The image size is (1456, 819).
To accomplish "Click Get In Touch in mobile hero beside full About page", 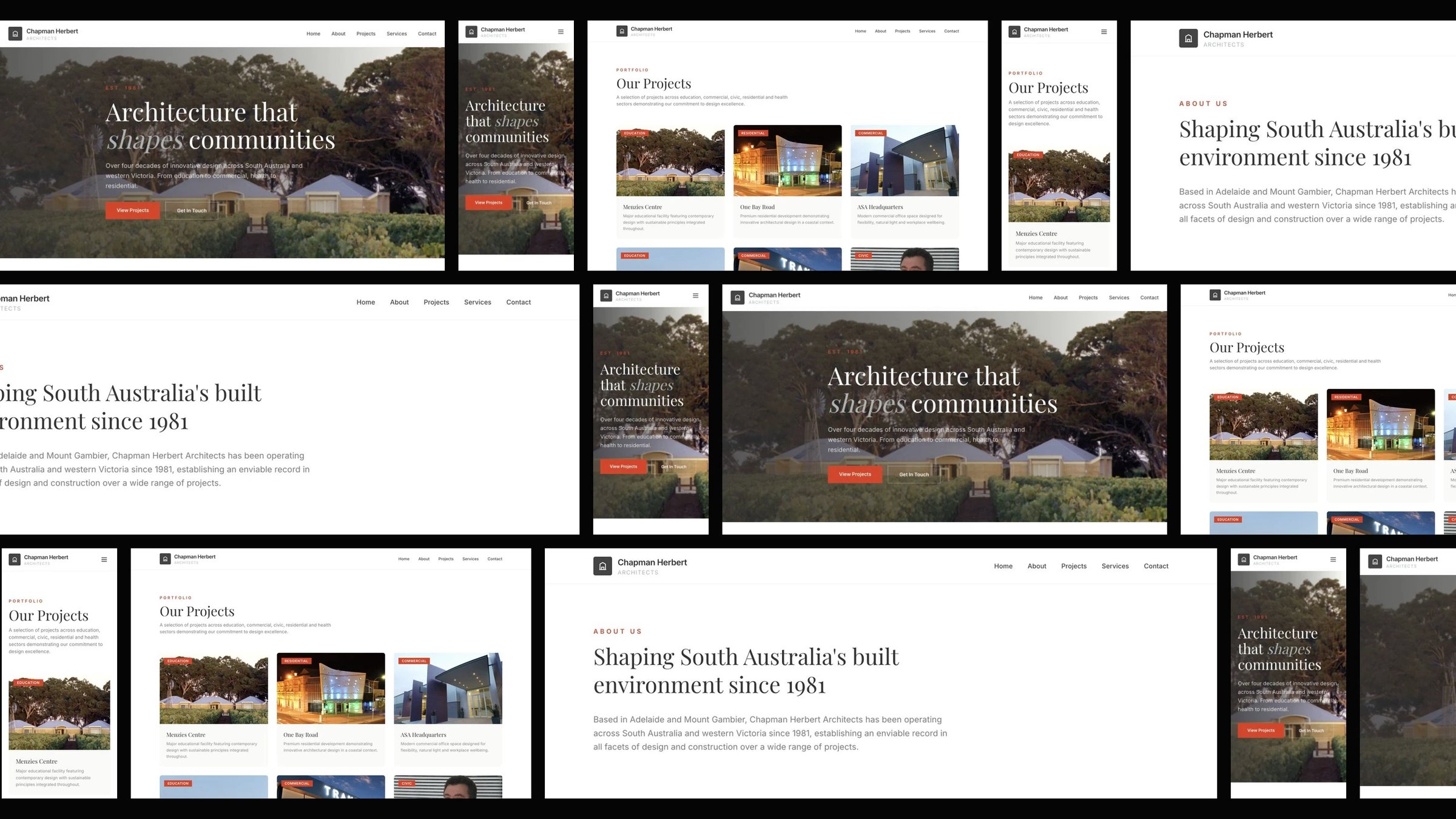I will click(x=1311, y=730).
